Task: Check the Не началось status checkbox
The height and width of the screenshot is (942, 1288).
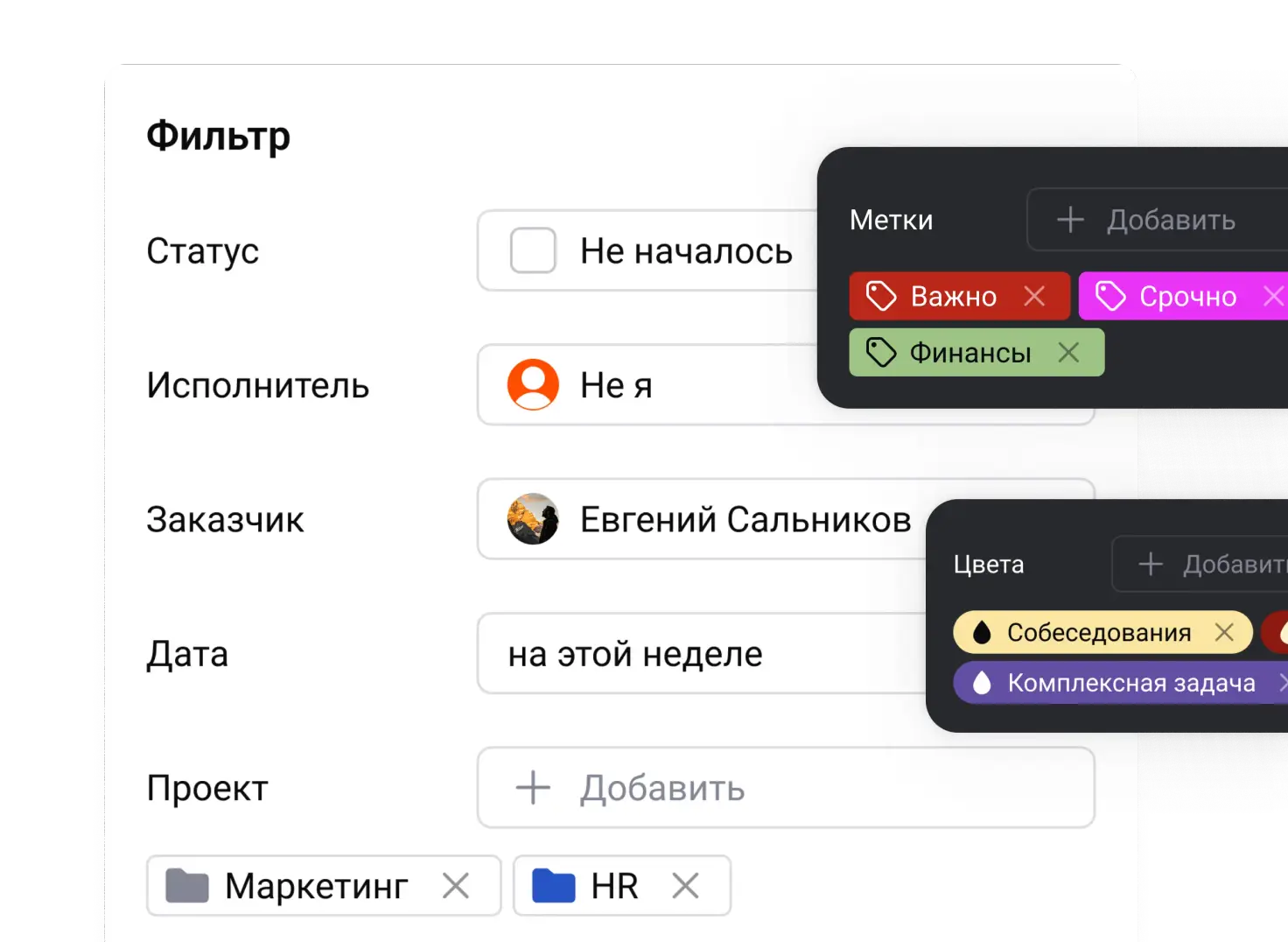Action: pyautogui.click(x=531, y=251)
